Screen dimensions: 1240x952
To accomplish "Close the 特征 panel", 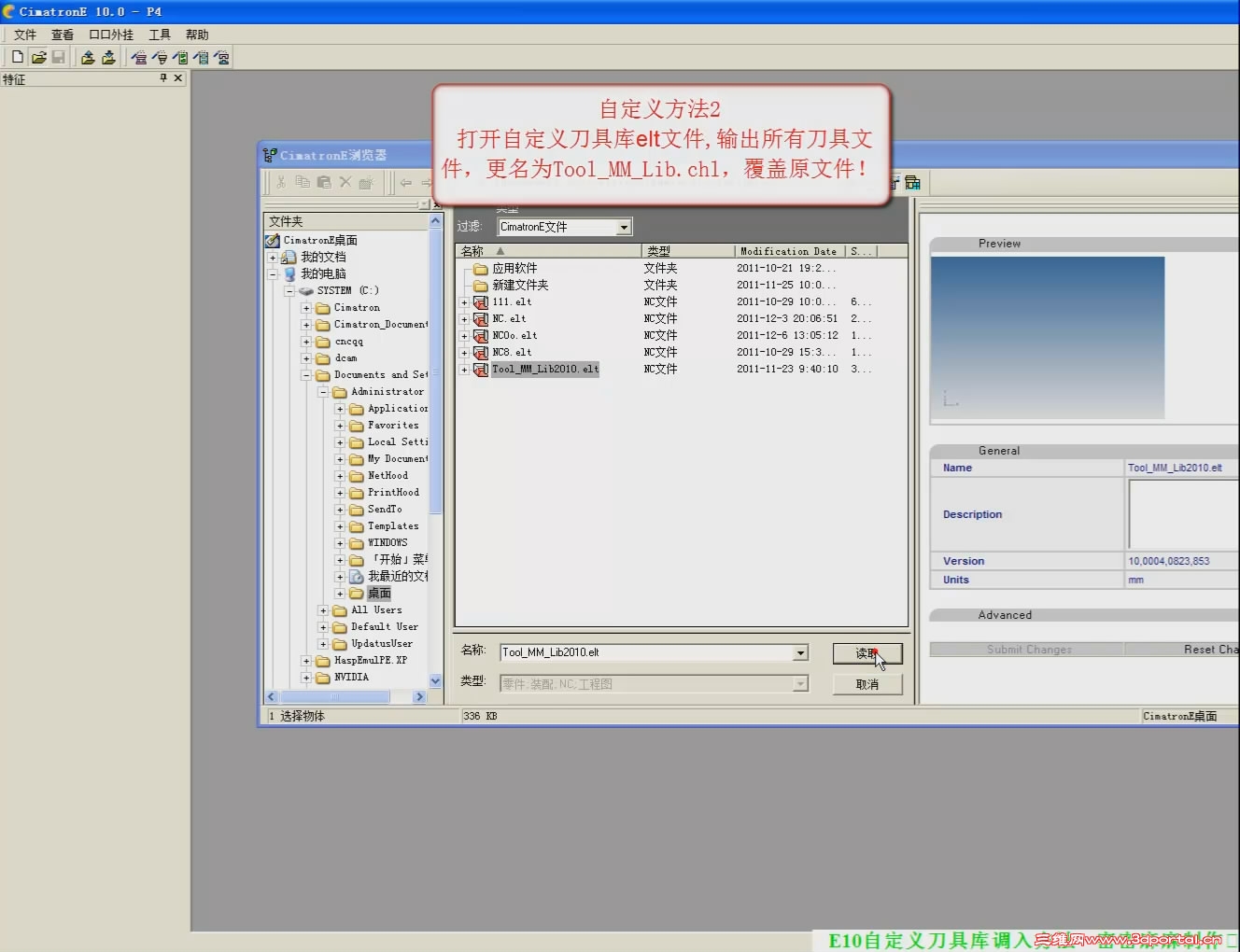I will coord(178,78).
